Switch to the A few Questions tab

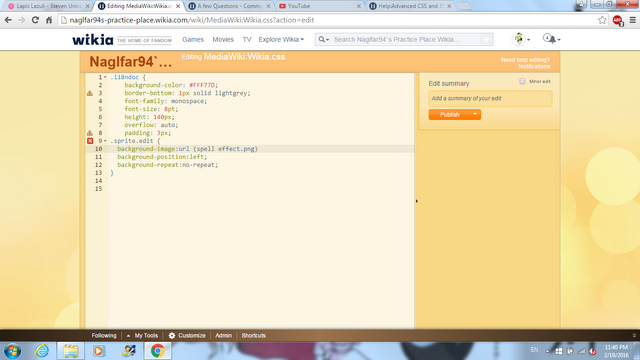[229, 6]
